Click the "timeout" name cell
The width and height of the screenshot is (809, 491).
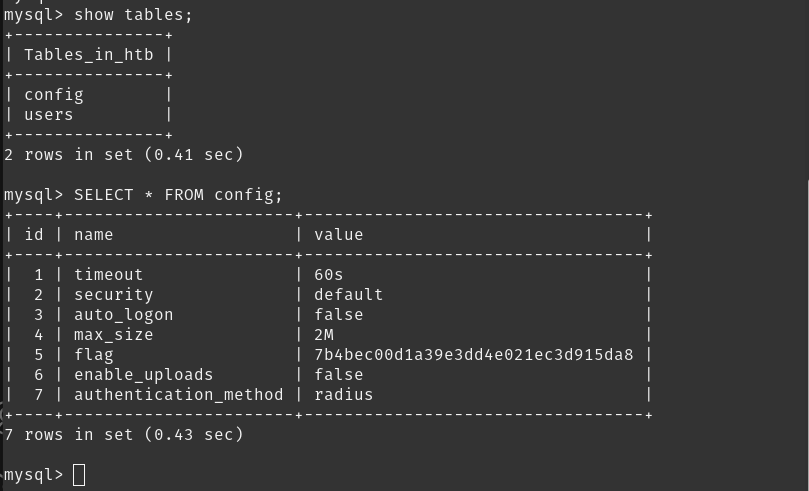[x=108, y=275]
